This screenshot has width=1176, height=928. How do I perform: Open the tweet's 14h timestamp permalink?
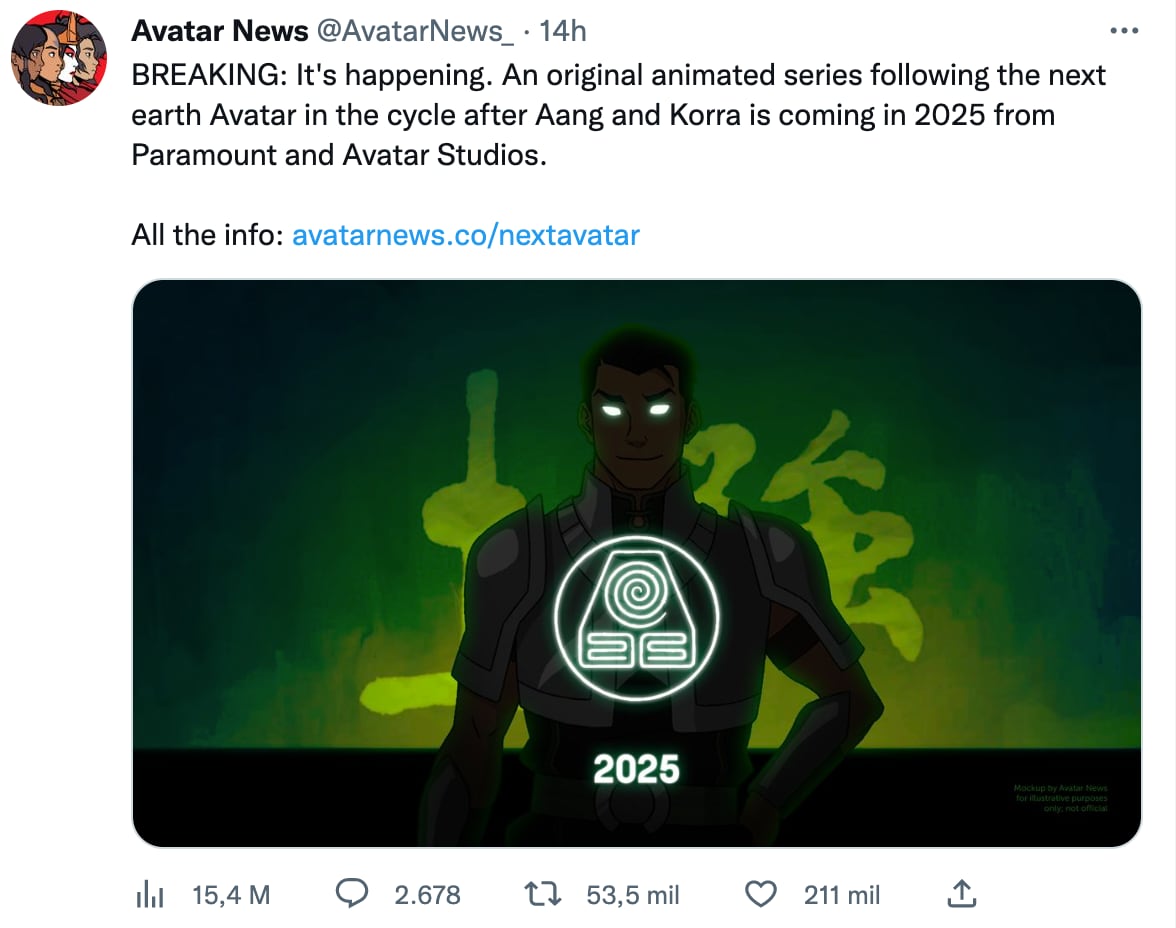562,32
